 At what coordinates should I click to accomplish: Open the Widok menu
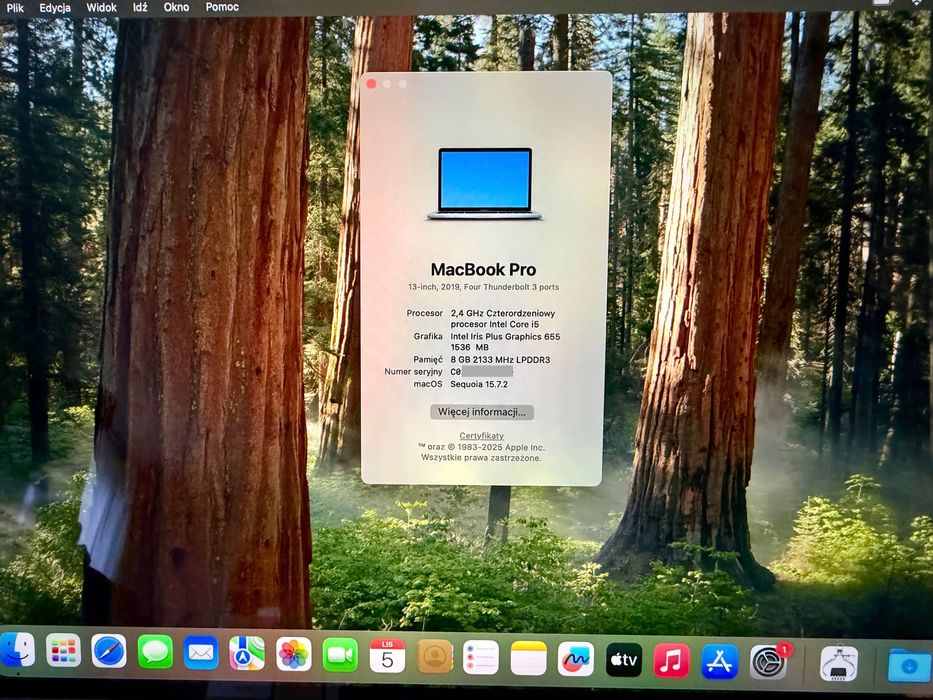(x=101, y=8)
